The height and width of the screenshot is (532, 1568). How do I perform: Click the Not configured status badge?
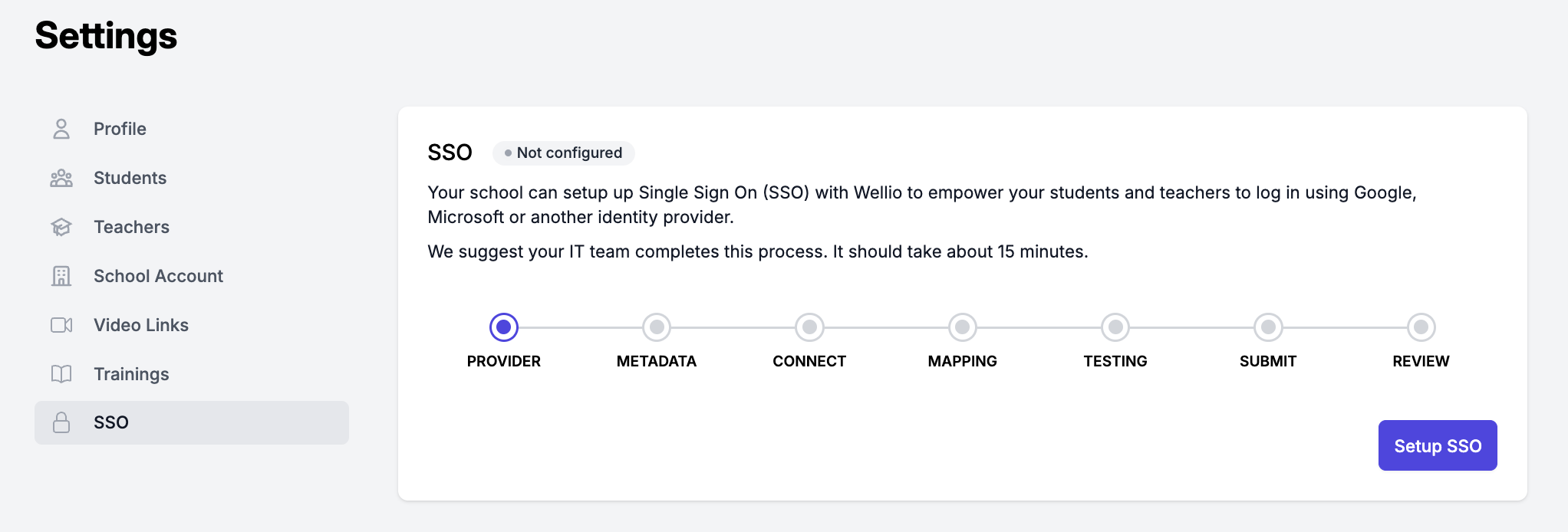564,153
